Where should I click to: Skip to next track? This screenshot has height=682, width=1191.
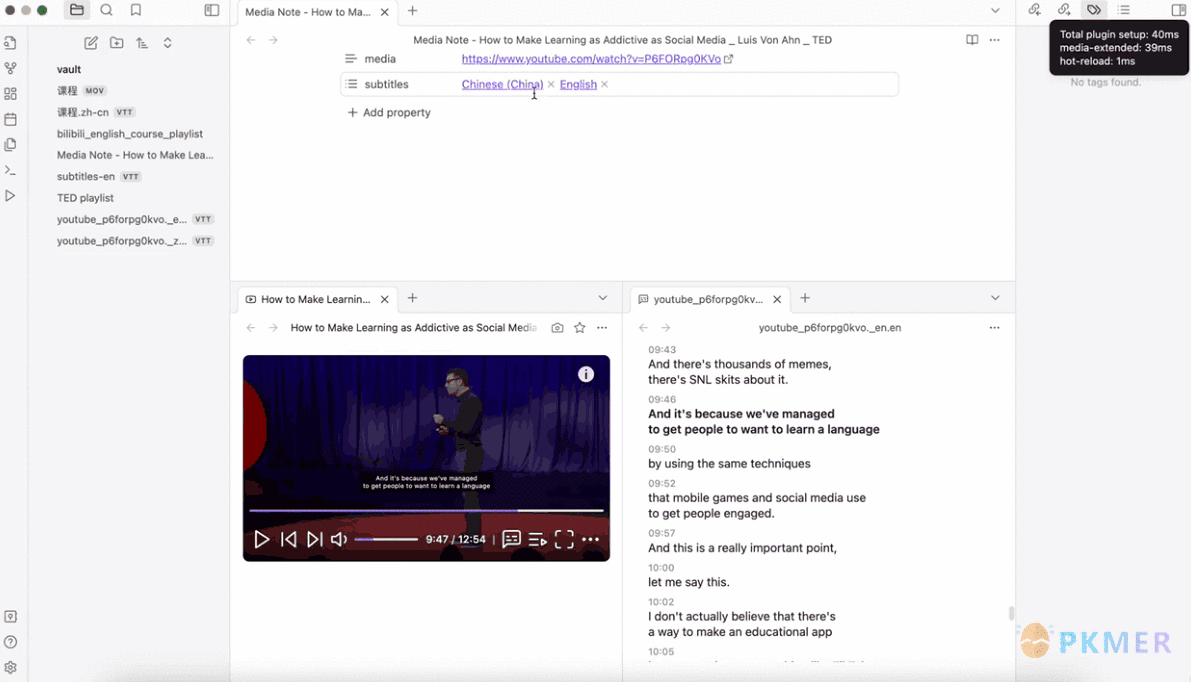tap(314, 539)
